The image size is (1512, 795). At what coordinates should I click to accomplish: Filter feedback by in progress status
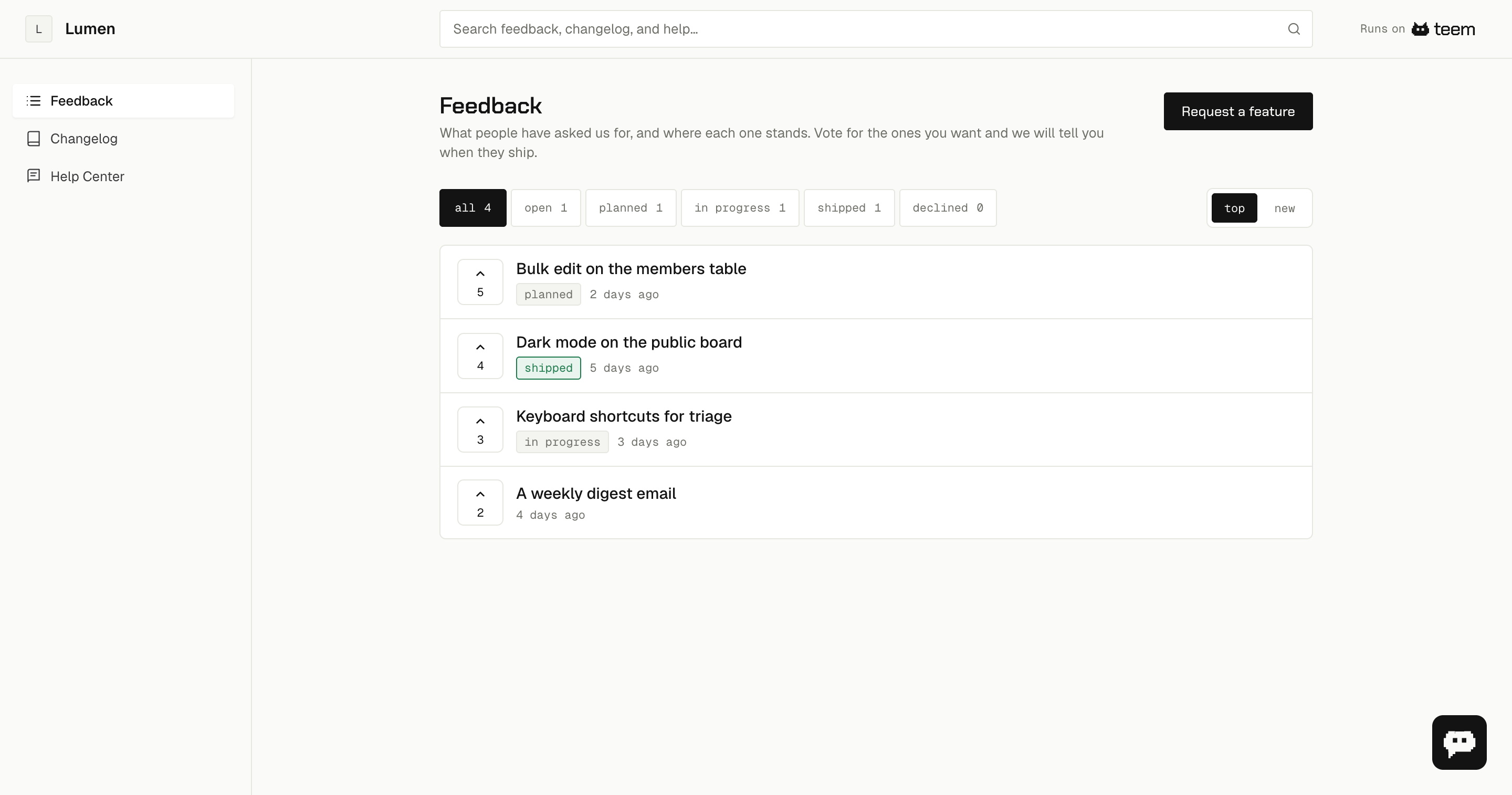click(x=740, y=208)
